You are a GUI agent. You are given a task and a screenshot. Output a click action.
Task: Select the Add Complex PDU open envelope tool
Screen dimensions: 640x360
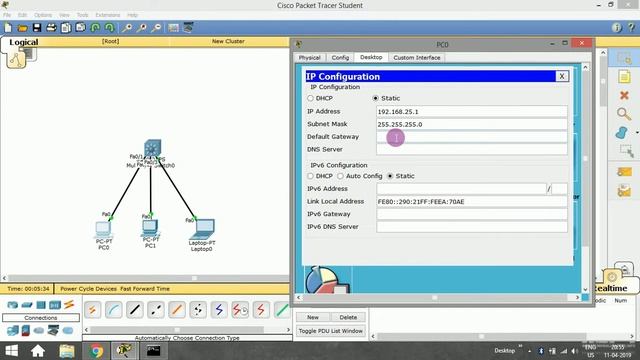pos(624,191)
